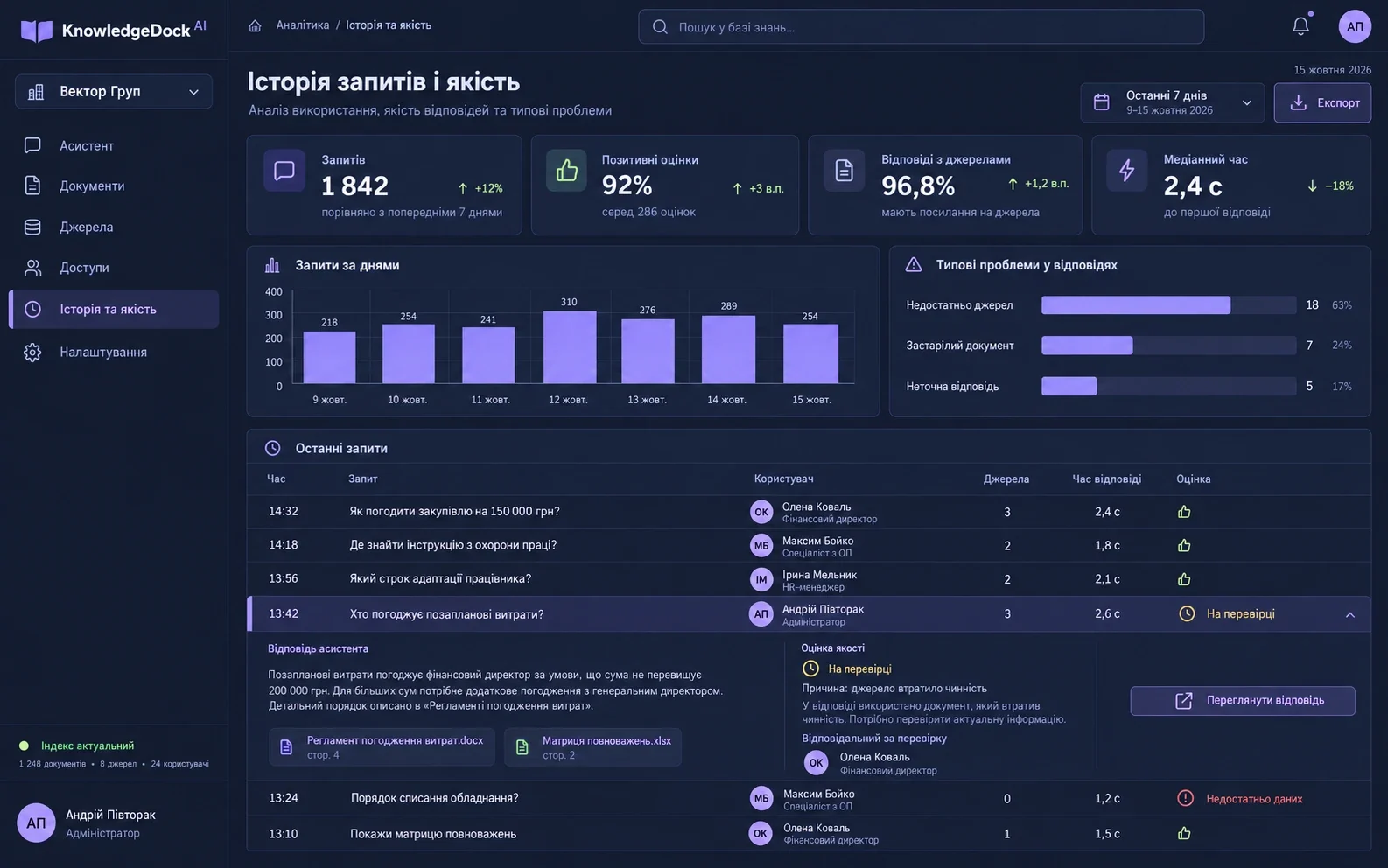Image resolution: width=1388 pixels, height=868 pixels.
Task: Click the thumbs-up rating in the 13:56 row
Action: 1184,579
